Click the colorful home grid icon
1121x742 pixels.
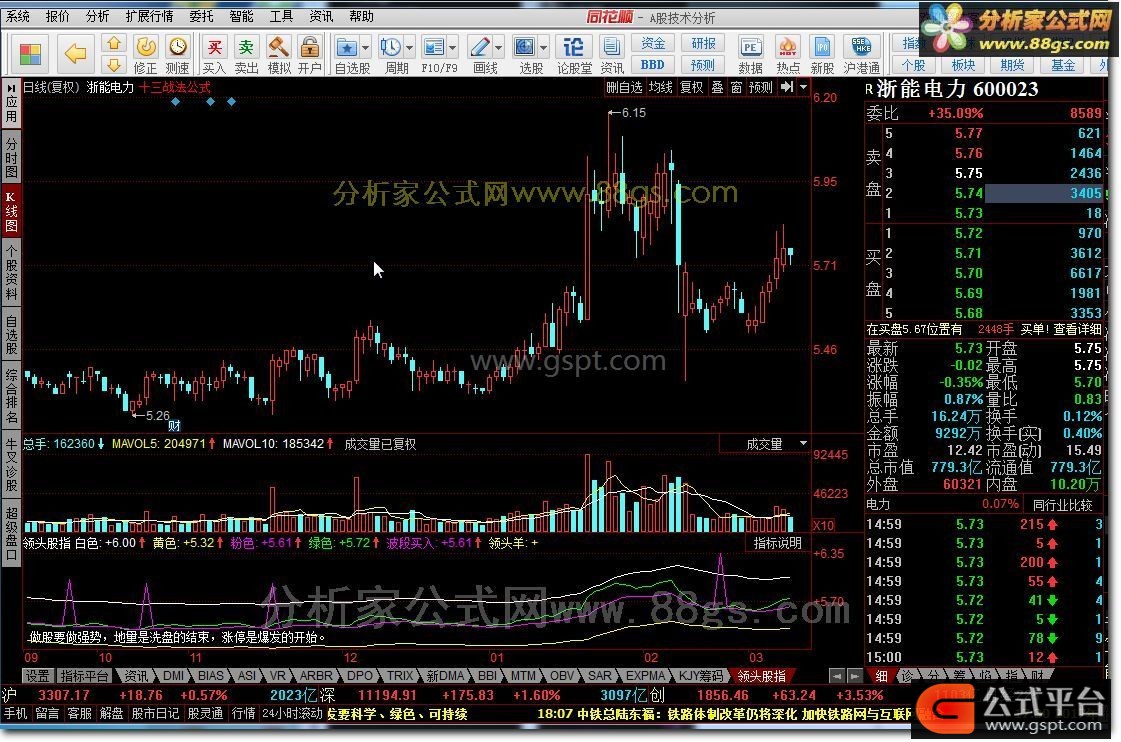pyautogui.click(x=30, y=54)
